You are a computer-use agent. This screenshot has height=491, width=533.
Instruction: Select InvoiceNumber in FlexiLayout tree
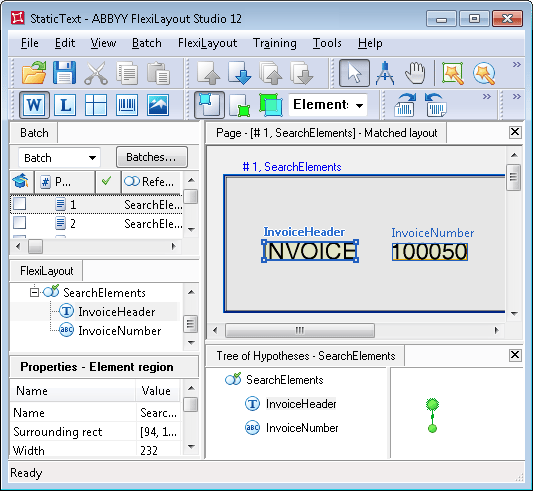point(120,331)
